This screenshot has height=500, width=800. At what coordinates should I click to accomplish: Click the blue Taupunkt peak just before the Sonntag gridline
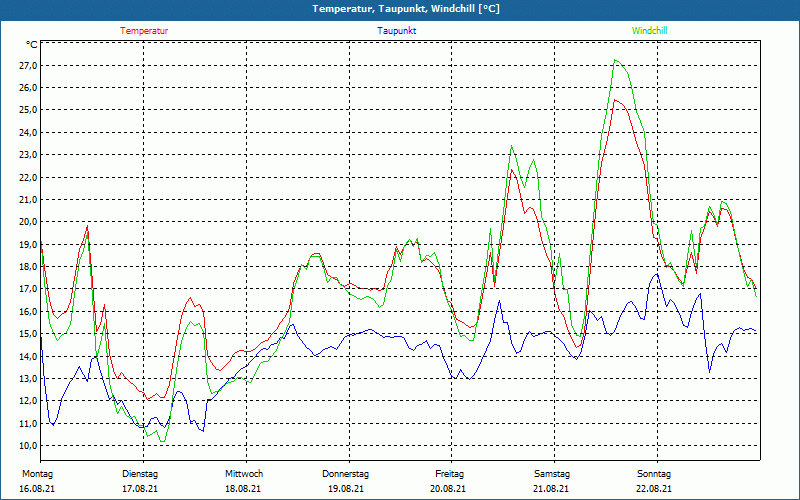click(657, 274)
